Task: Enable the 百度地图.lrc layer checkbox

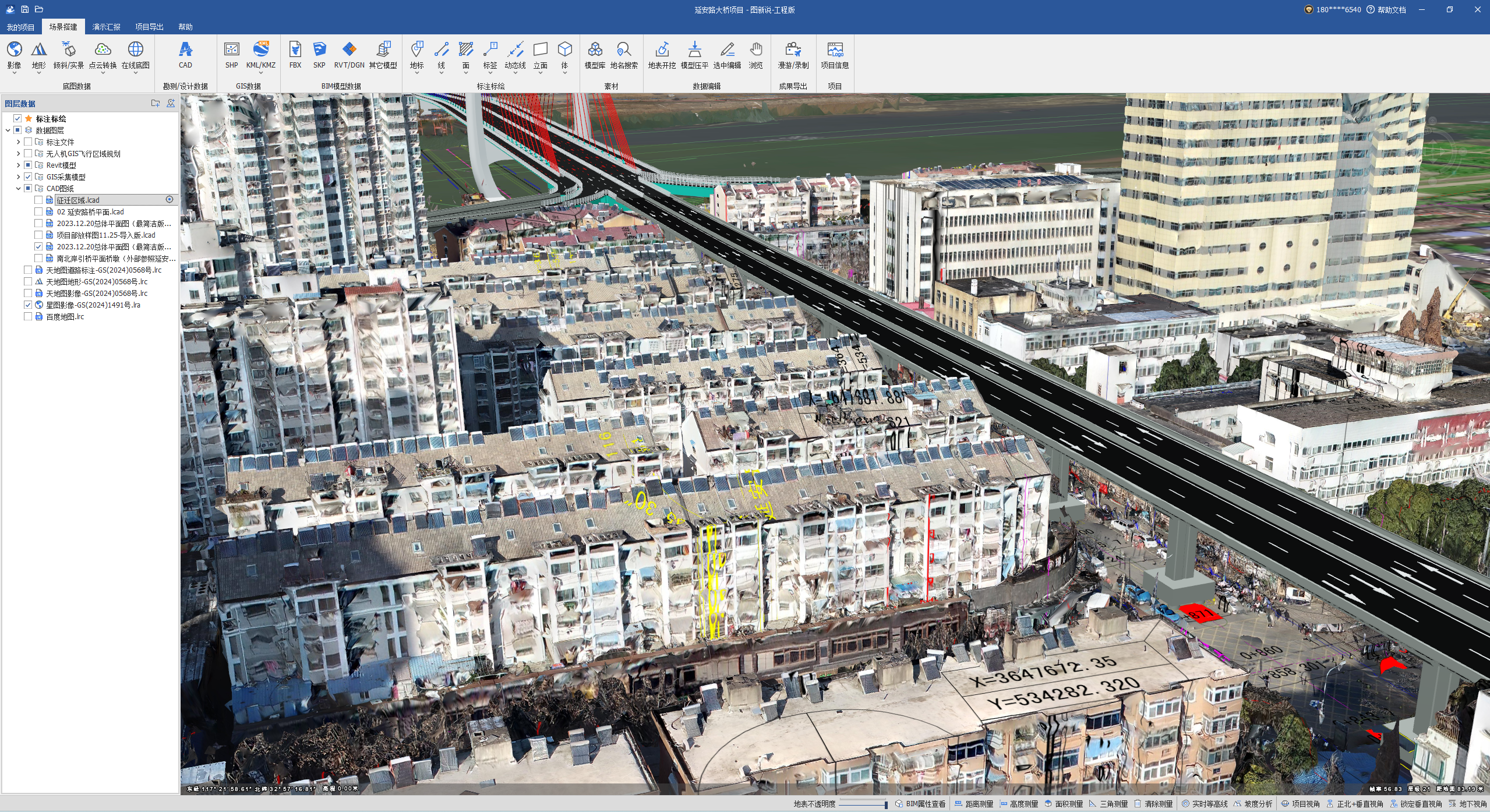Action: pyautogui.click(x=28, y=316)
